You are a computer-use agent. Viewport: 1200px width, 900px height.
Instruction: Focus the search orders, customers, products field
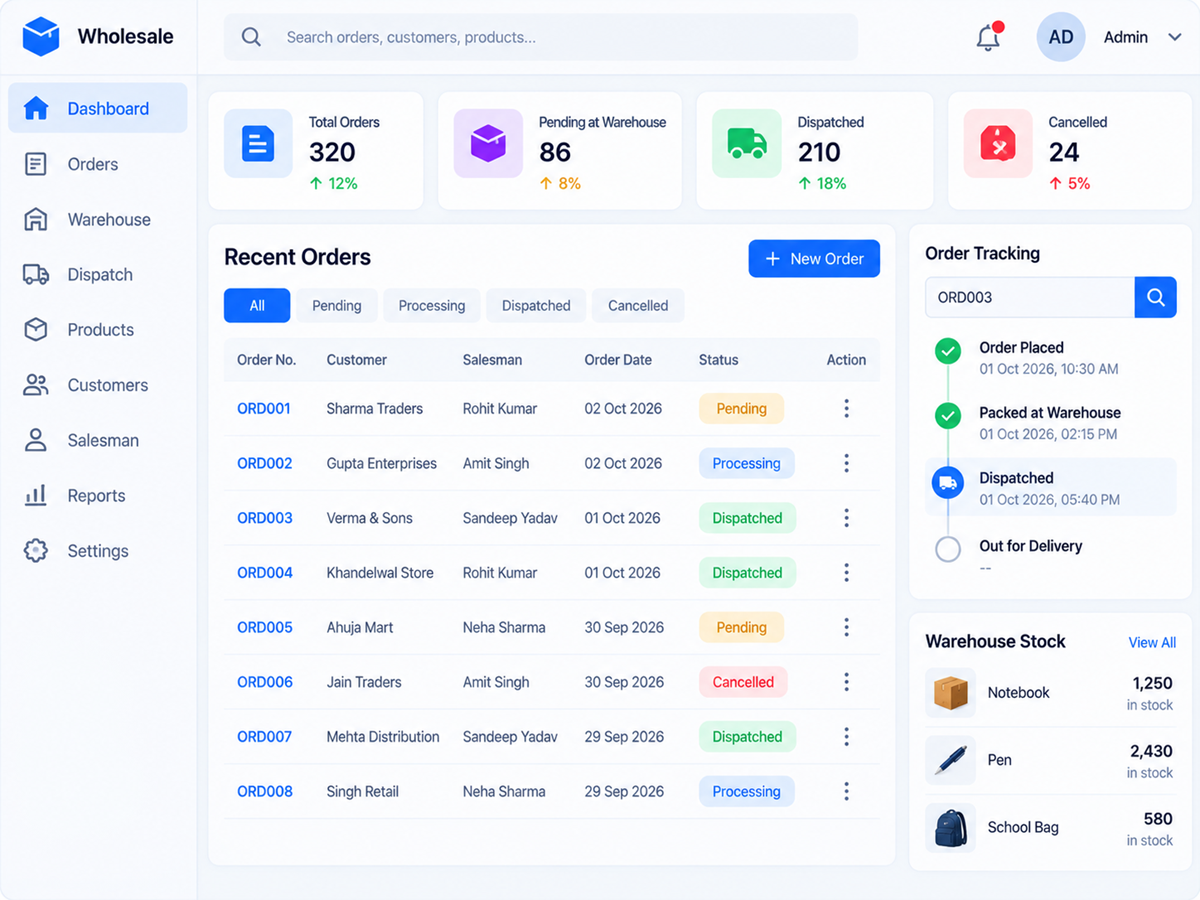[540, 37]
